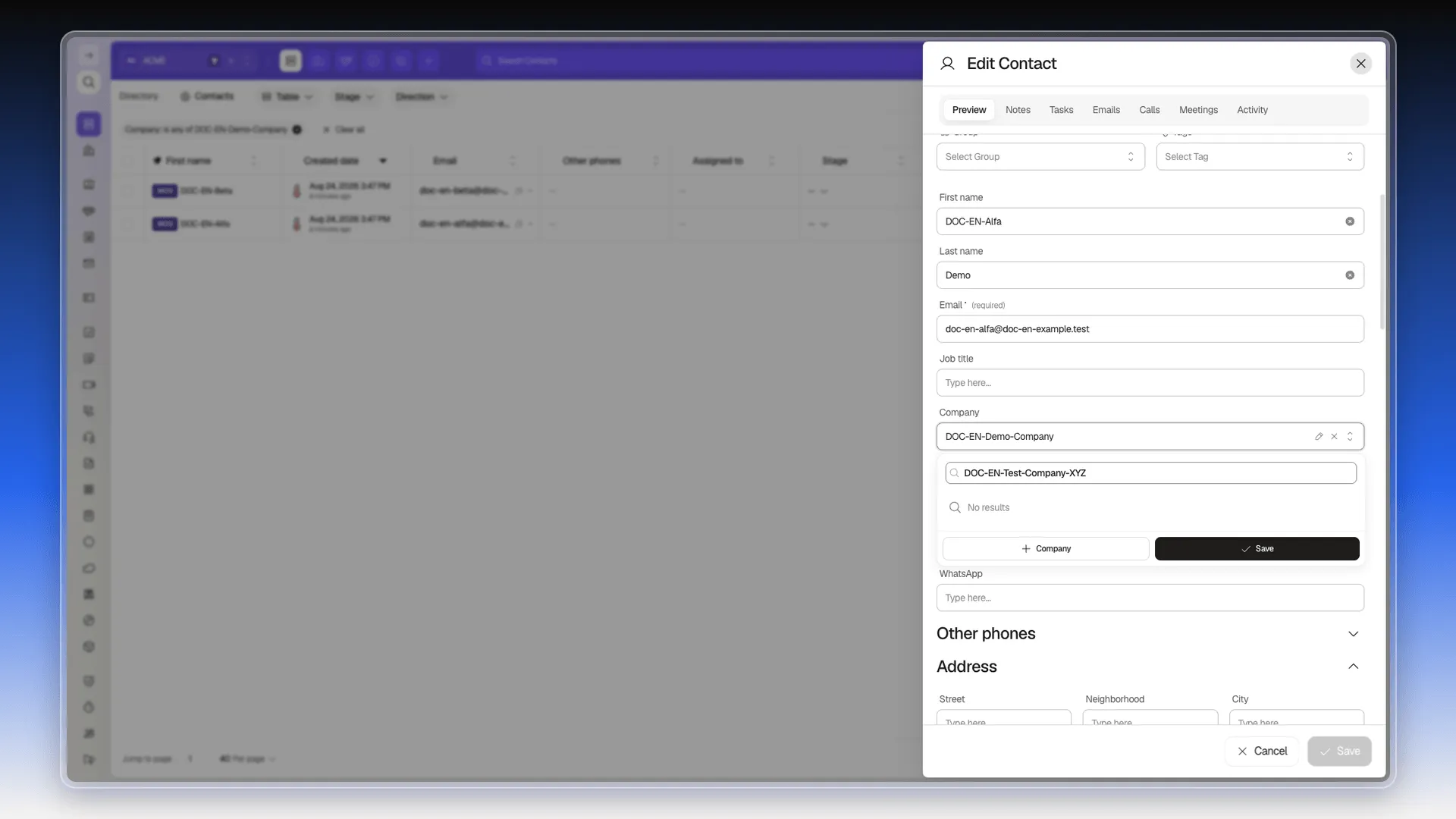This screenshot has height=819, width=1456.
Task: Collapse the Address section
Action: point(1353,667)
